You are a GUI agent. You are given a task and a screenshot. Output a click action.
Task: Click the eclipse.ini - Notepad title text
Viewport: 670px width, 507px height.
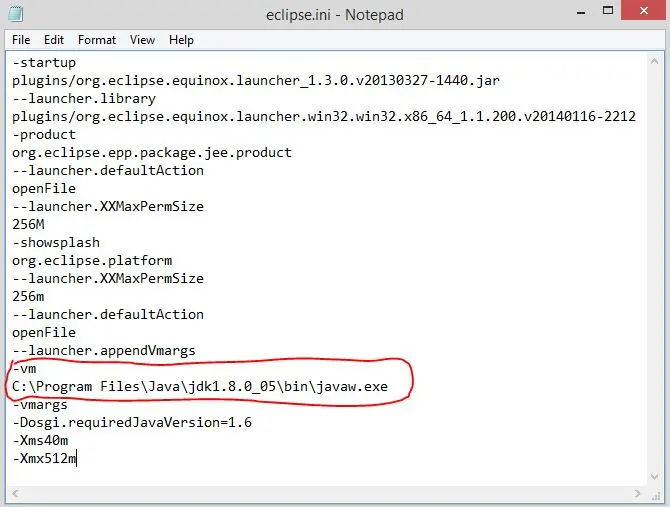(335, 15)
